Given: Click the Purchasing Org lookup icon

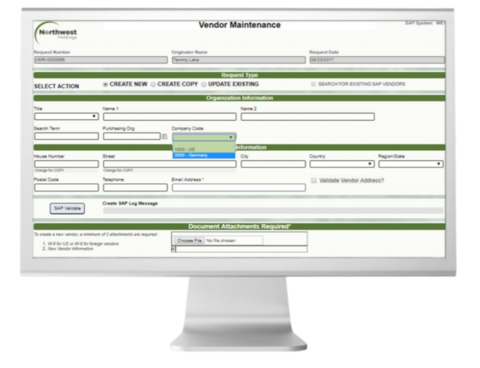Looking at the screenshot, I should point(164,136).
